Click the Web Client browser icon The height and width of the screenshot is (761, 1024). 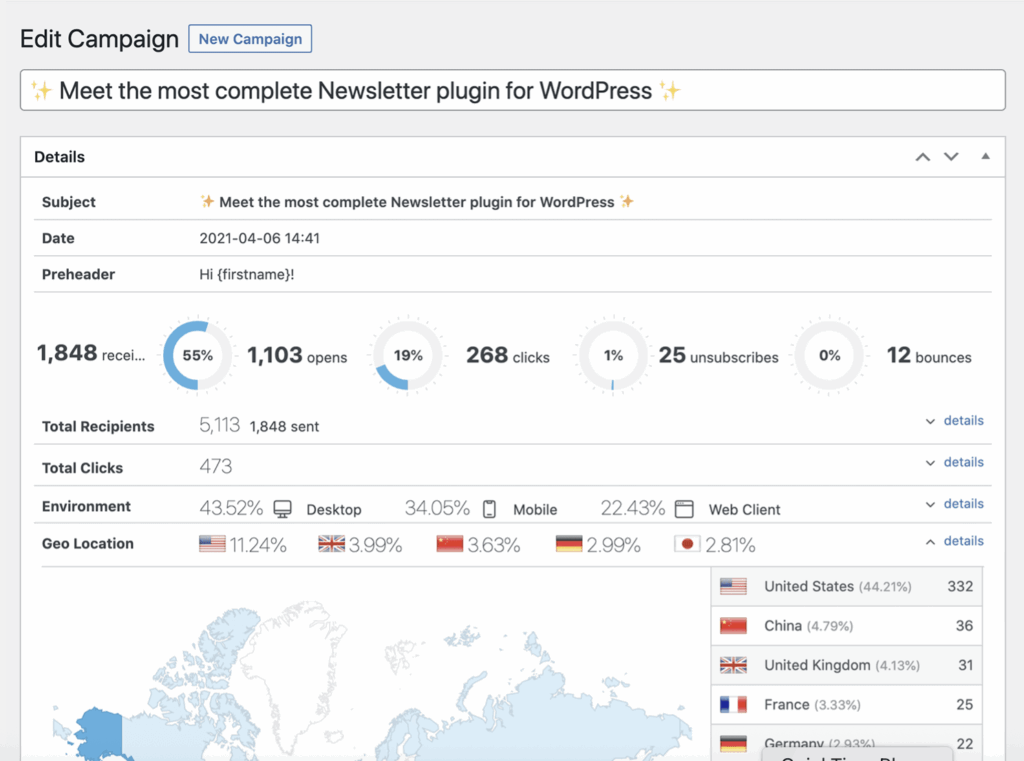click(x=684, y=509)
